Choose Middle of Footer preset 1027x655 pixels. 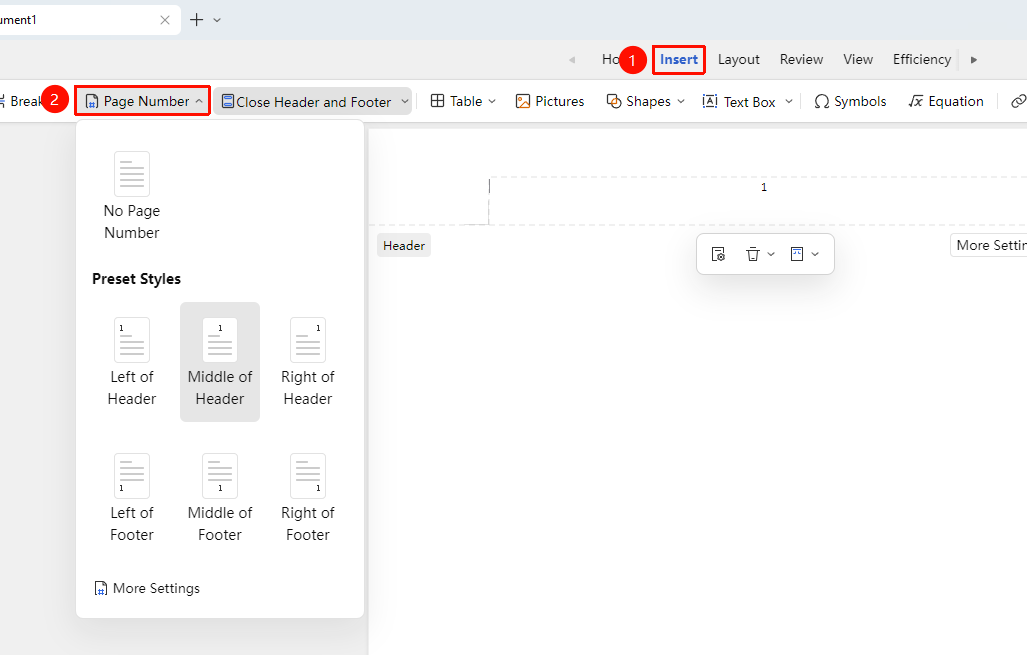click(x=220, y=498)
